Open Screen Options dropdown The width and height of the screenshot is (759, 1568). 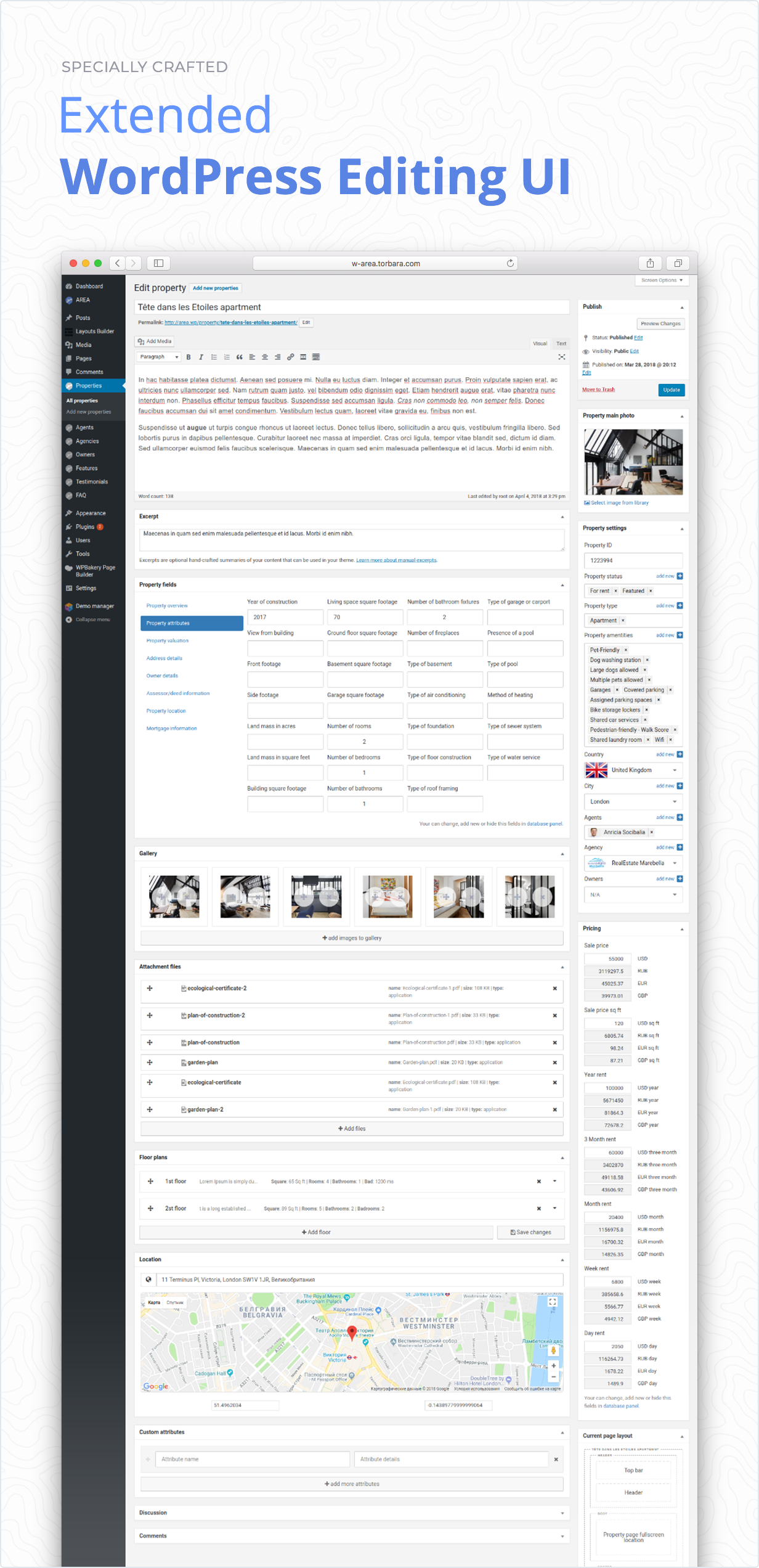tap(662, 280)
